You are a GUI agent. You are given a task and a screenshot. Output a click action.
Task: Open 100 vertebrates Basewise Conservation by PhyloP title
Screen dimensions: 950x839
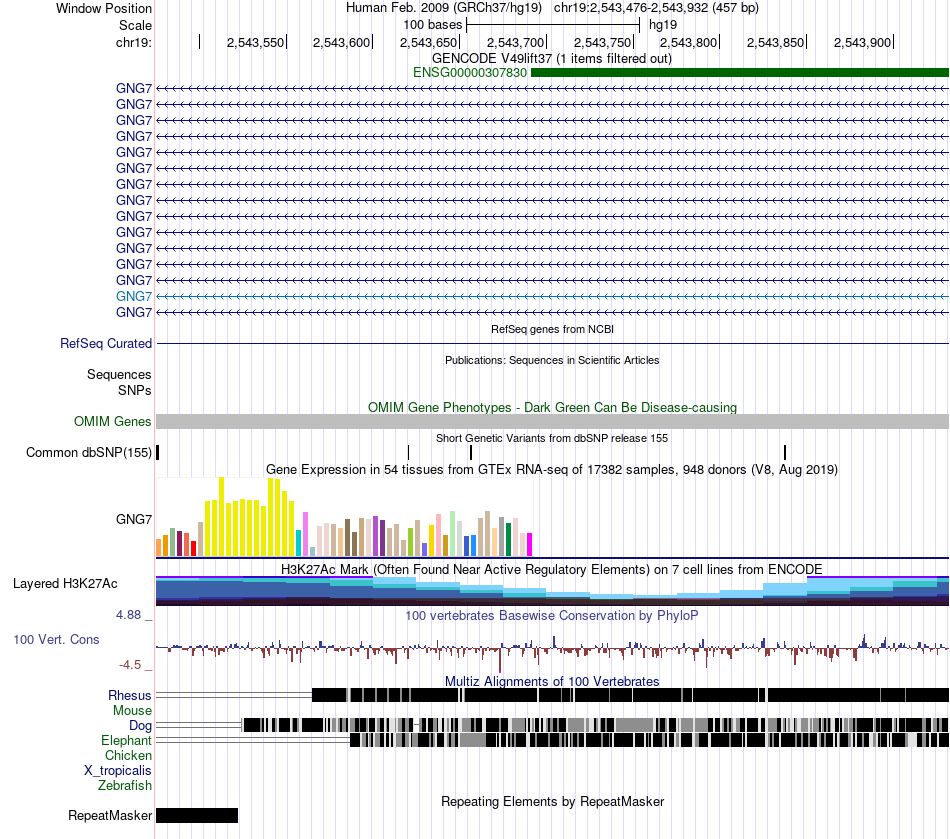[x=552, y=615]
